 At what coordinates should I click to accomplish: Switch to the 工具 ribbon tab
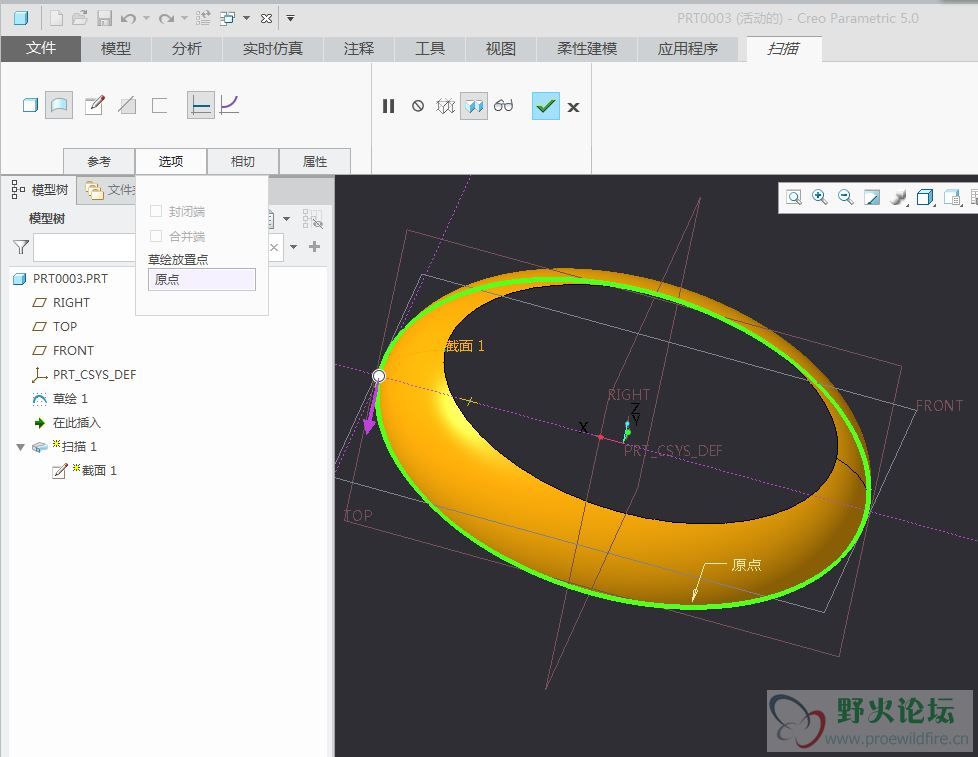pos(430,49)
